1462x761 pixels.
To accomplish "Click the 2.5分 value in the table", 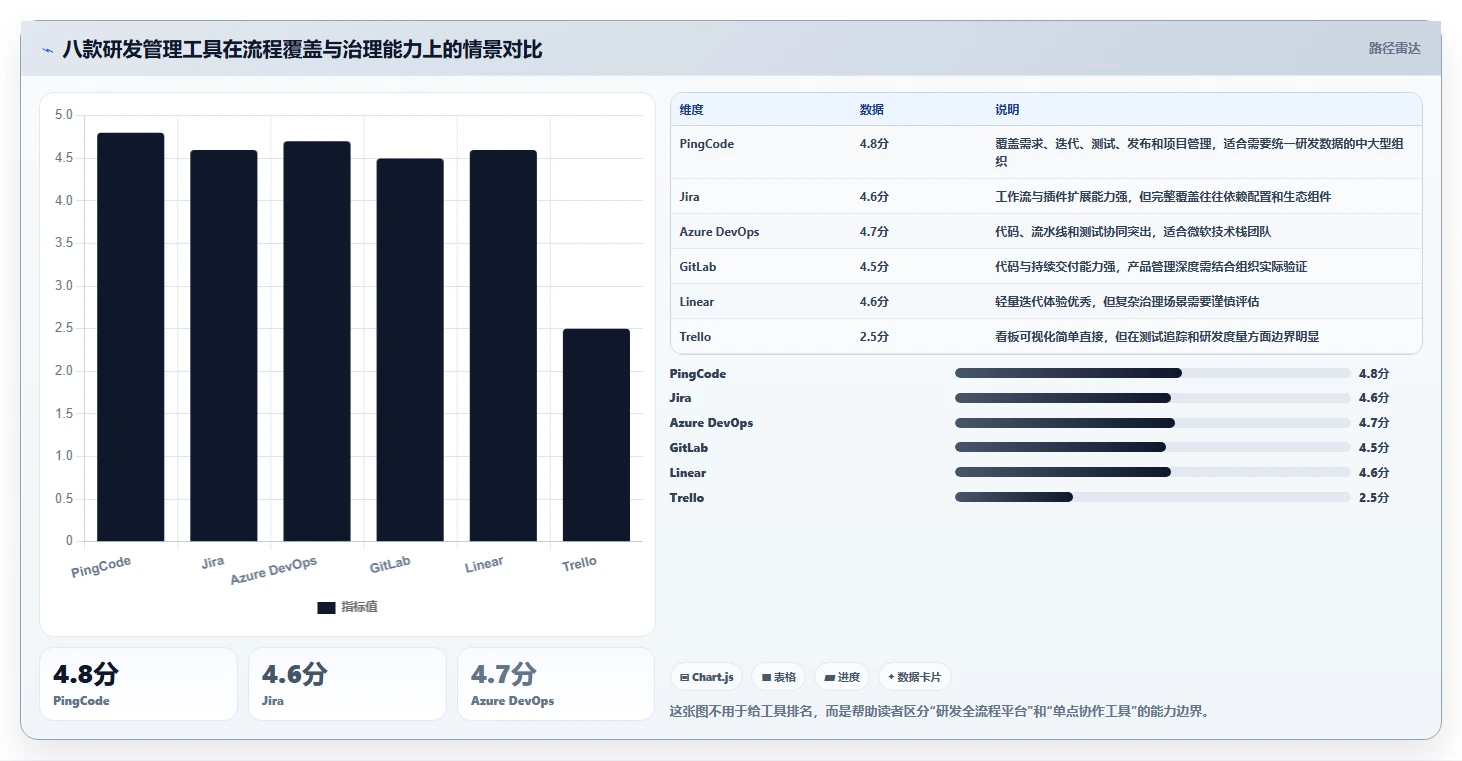I will click(x=874, y=337).
